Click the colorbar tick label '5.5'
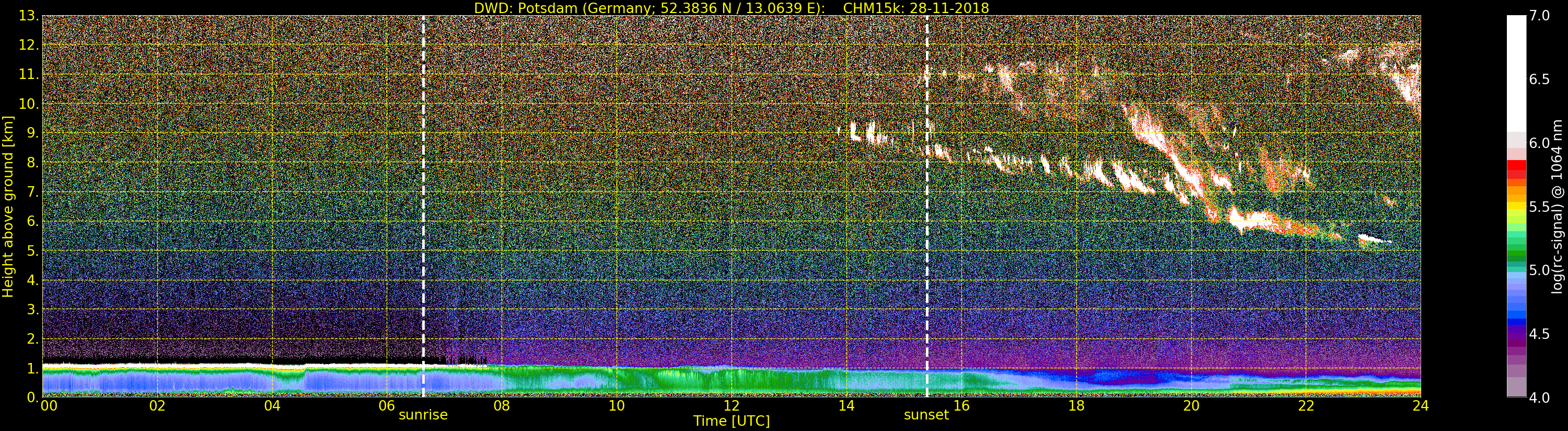The width and height of the screenshot is (1568, 431). click(x=1539, y=207)
